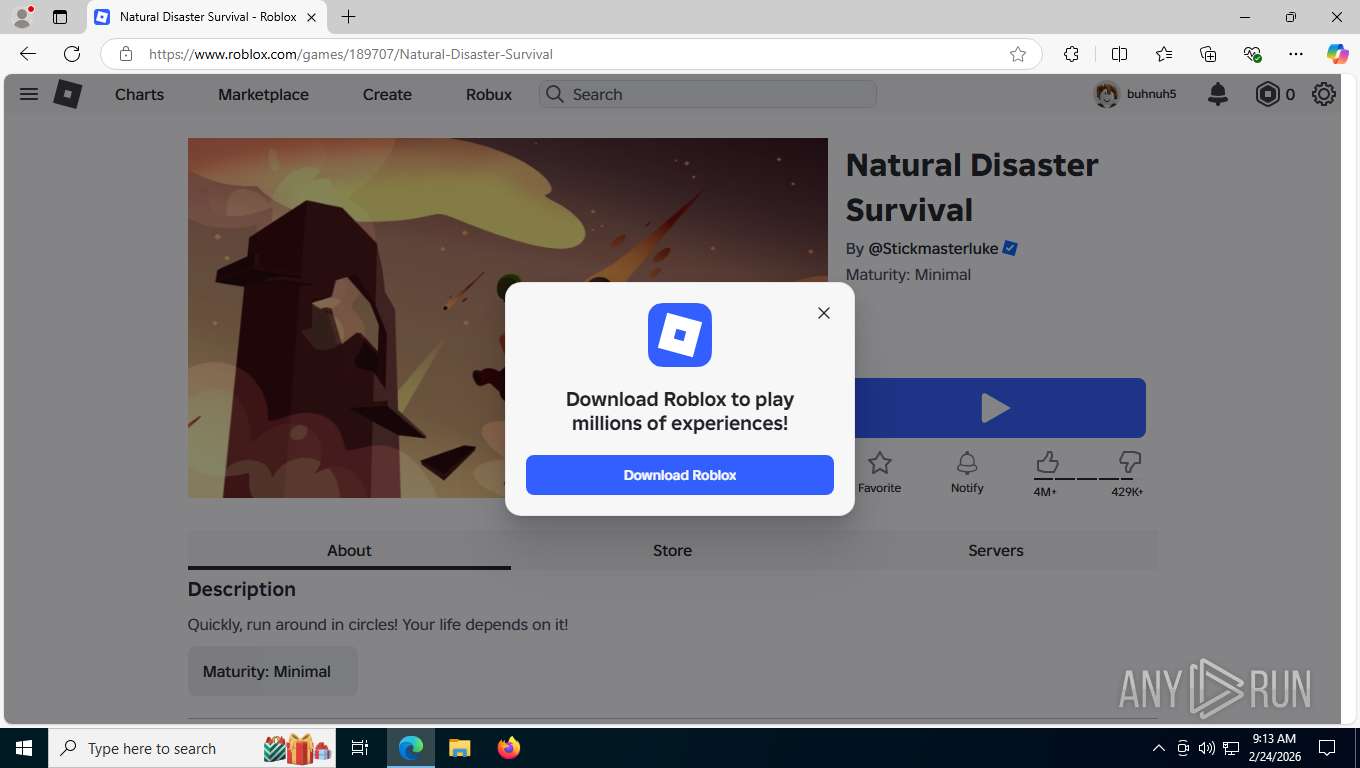Open Robux balance icon
This screenshot has height=768, width=1360.
point(1267,94)
